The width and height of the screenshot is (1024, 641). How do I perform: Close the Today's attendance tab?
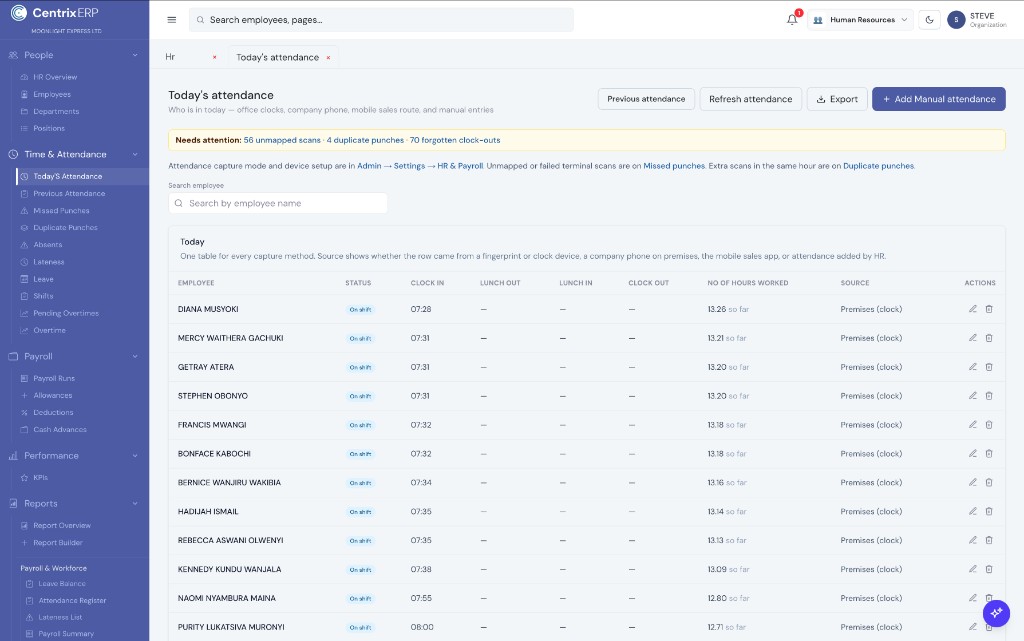click(x=328, y=57)
